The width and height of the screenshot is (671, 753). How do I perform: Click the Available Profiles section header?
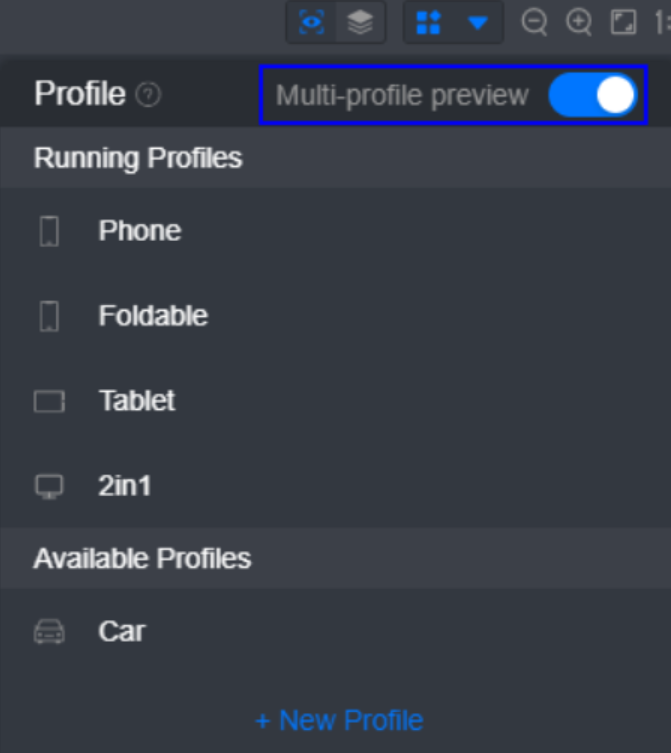[x=142, y=558]
